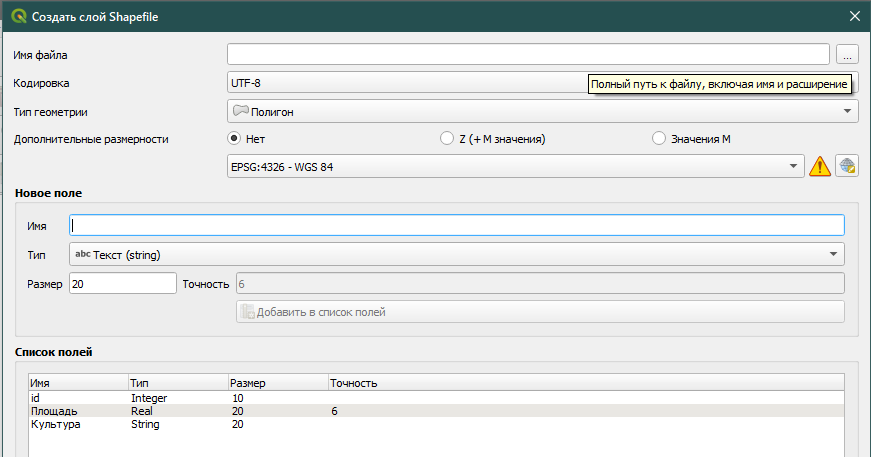Screen dimensions: 871x457
Task: Open the coordinate system selector globe icon
Action: click(847, 166)
